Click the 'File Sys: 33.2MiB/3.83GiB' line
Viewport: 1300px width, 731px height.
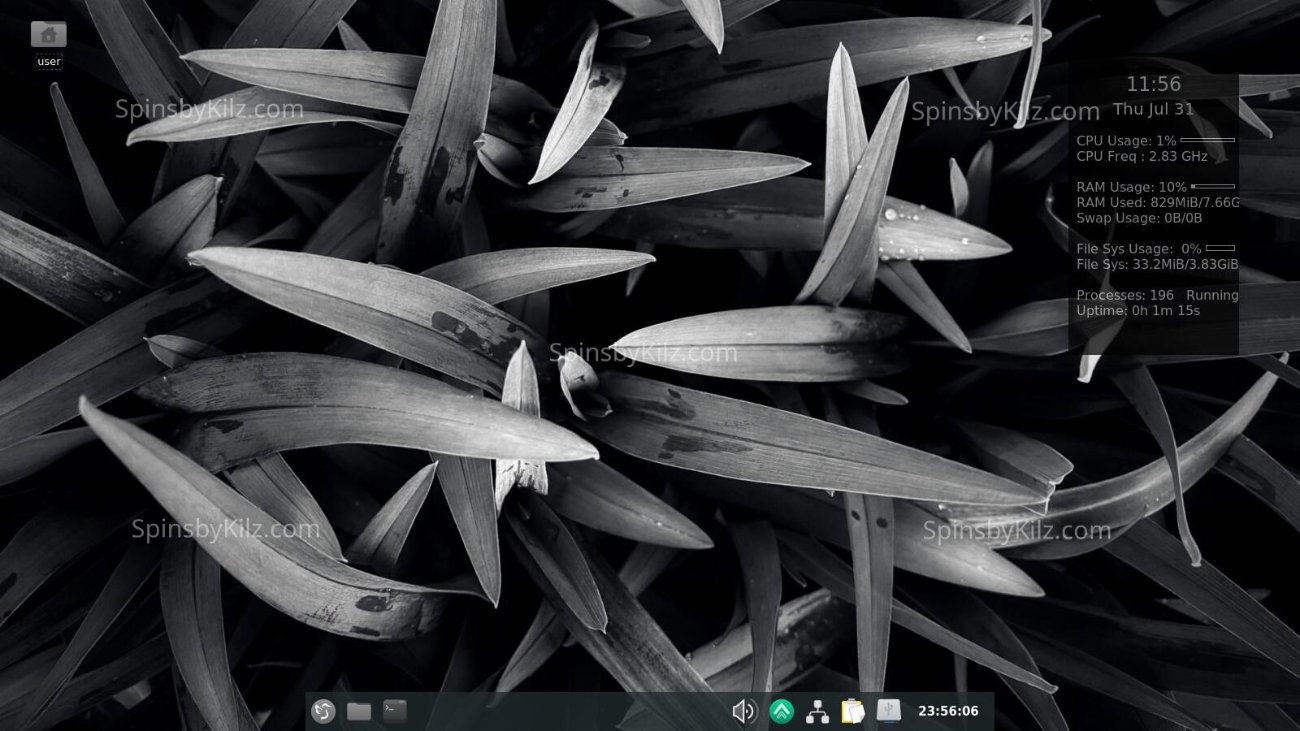[1158, 264]
